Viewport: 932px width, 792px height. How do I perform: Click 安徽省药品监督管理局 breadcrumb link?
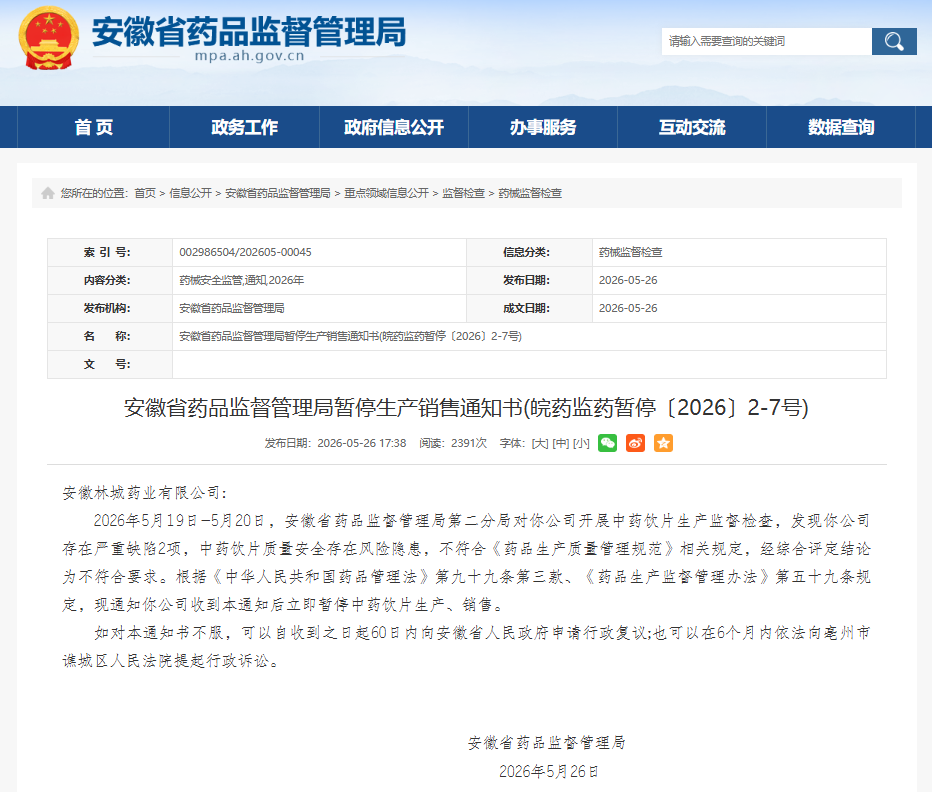(278, 193)
